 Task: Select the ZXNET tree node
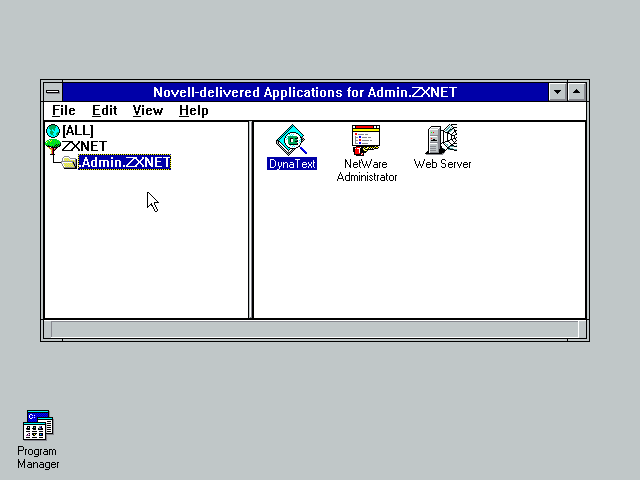coord(84,146)
